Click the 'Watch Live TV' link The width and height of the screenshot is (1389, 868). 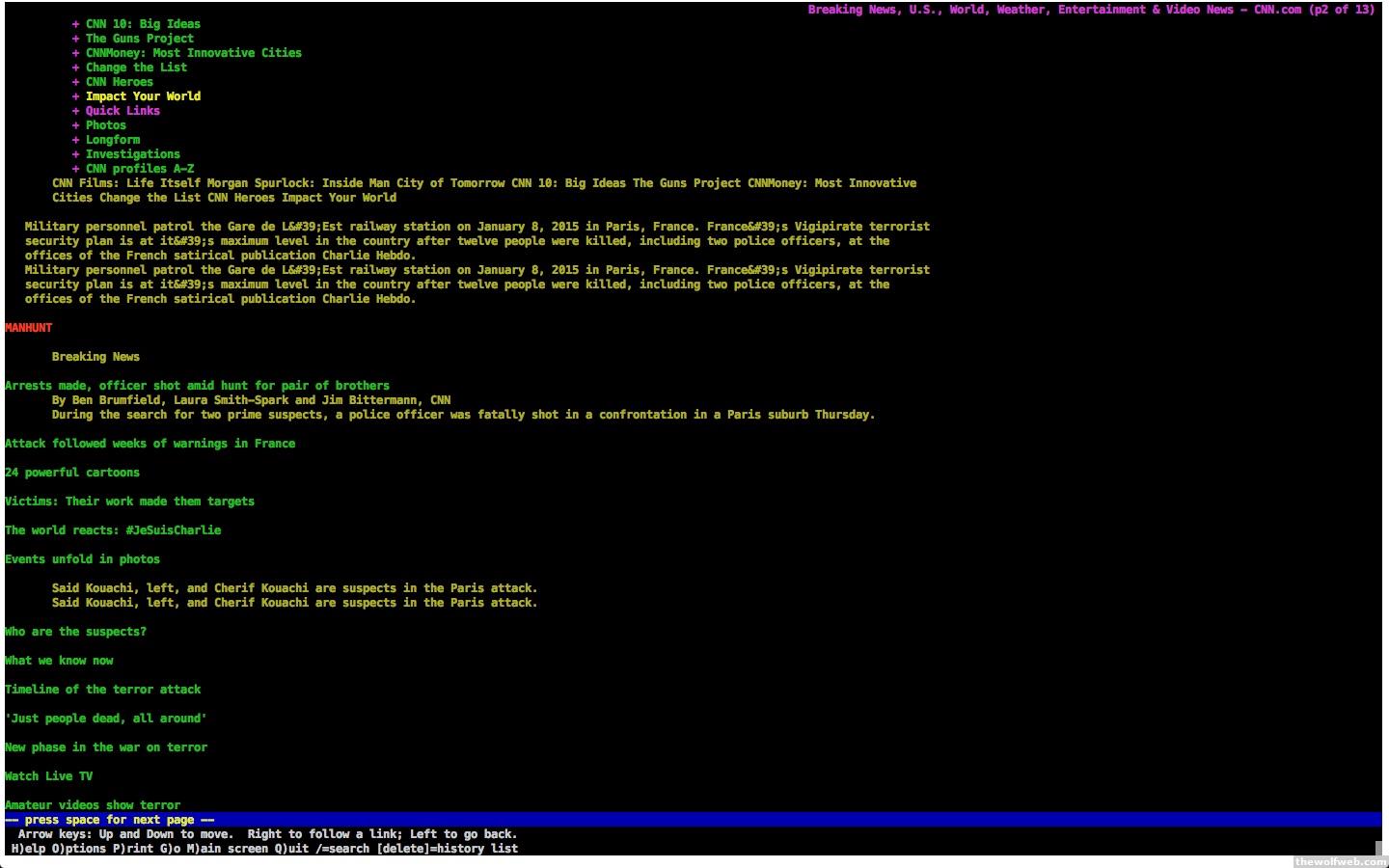tap(48, 776)
